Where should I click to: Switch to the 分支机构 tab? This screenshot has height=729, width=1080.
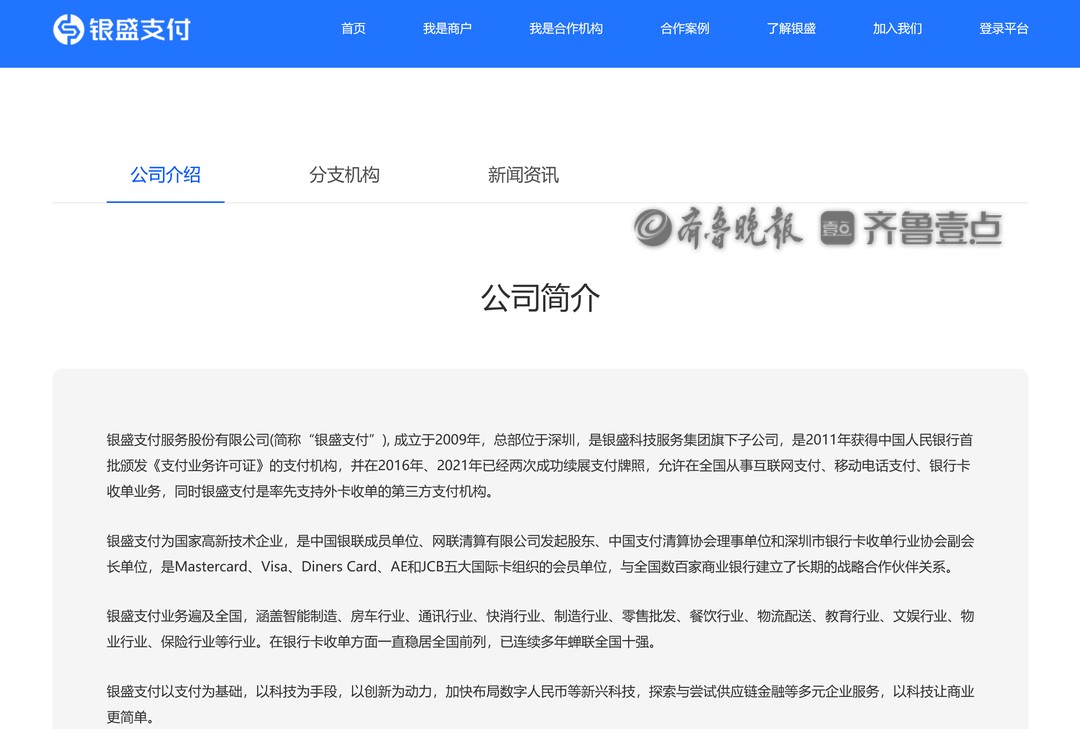coord(344,175)
